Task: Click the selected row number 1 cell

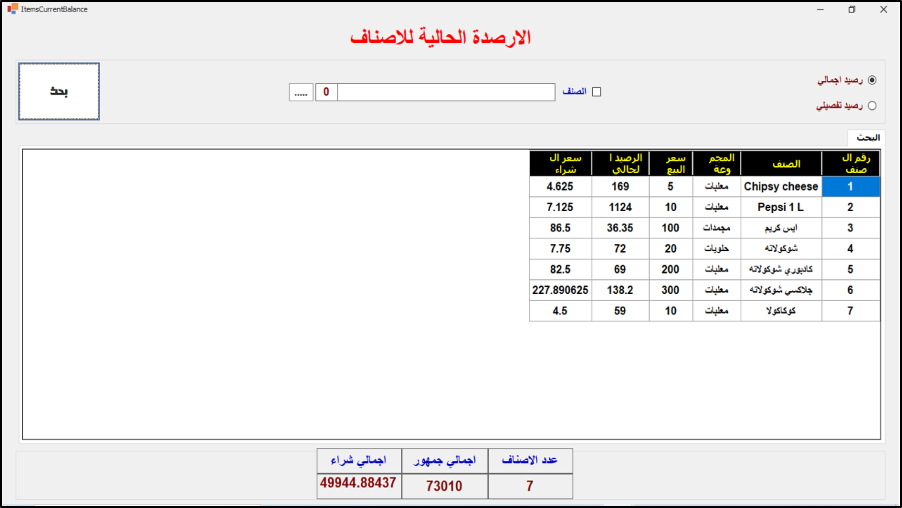Action: click(x=850, y=186)
